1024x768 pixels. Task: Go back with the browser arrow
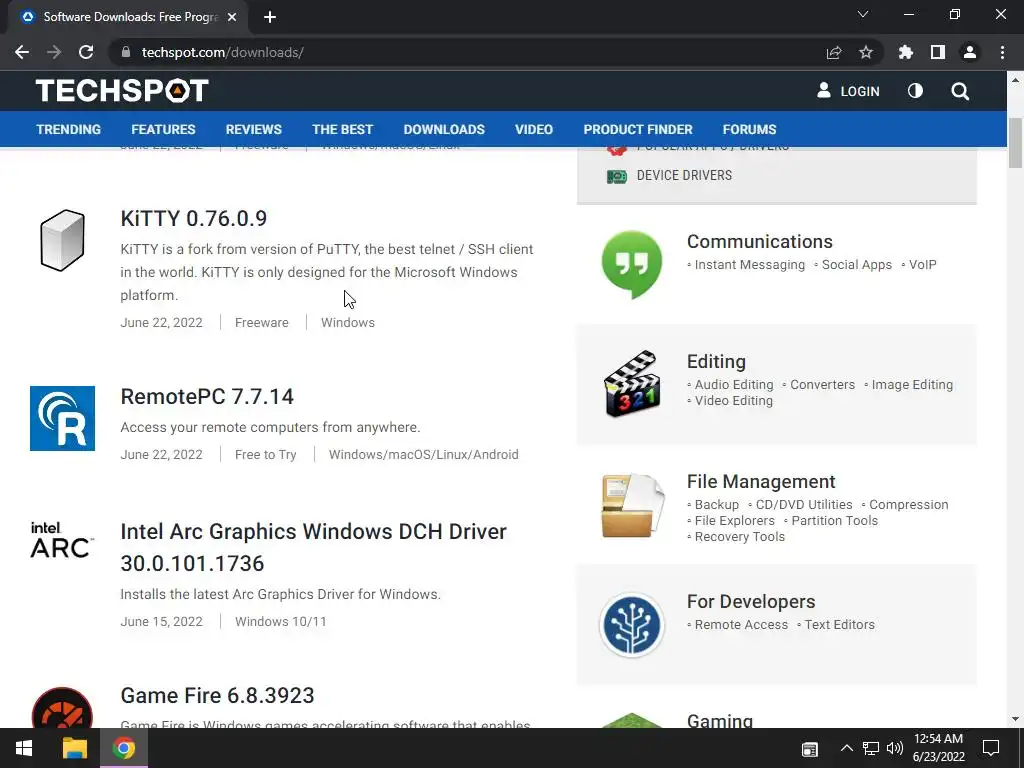tap(22, 52)
